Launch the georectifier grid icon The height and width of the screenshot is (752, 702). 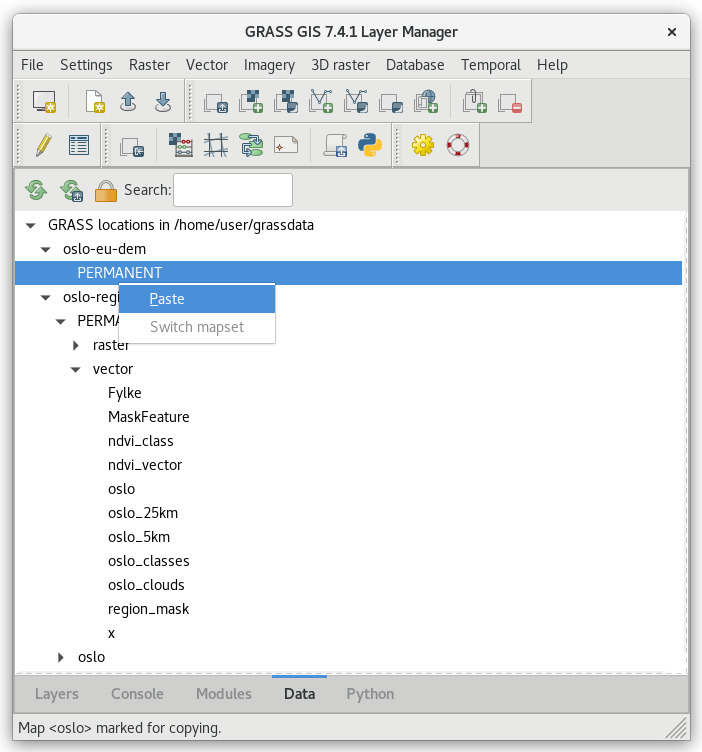coord(216,145)
